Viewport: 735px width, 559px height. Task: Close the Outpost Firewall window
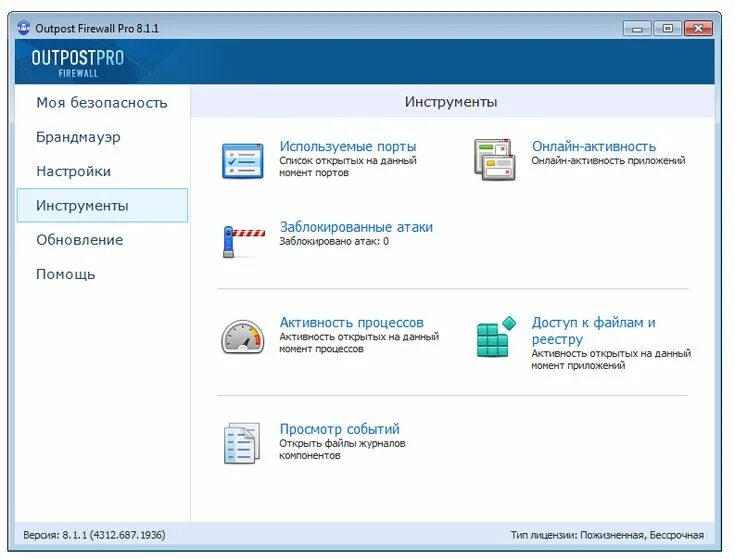click(698, 28)
